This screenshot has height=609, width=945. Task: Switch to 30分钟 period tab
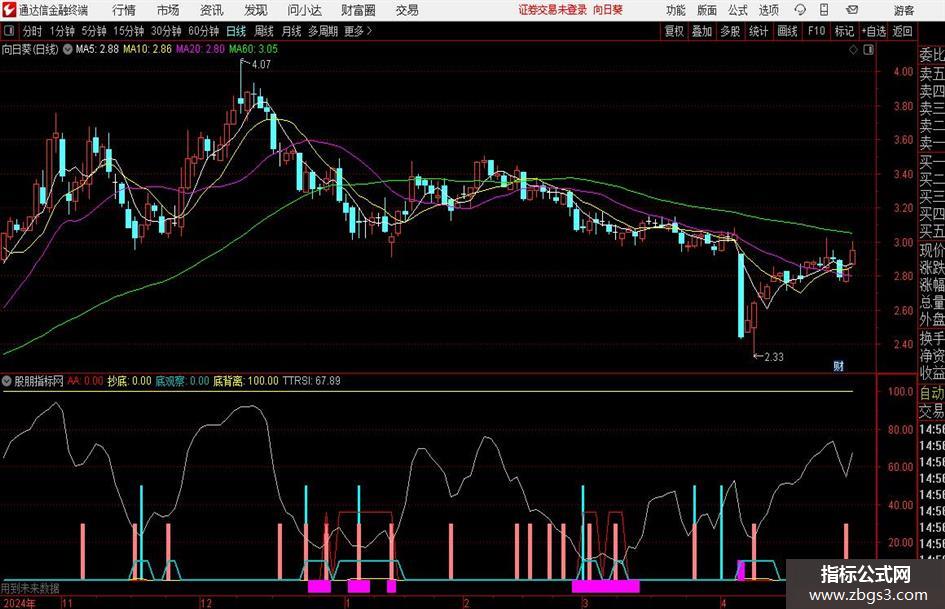tap(166, 31)
